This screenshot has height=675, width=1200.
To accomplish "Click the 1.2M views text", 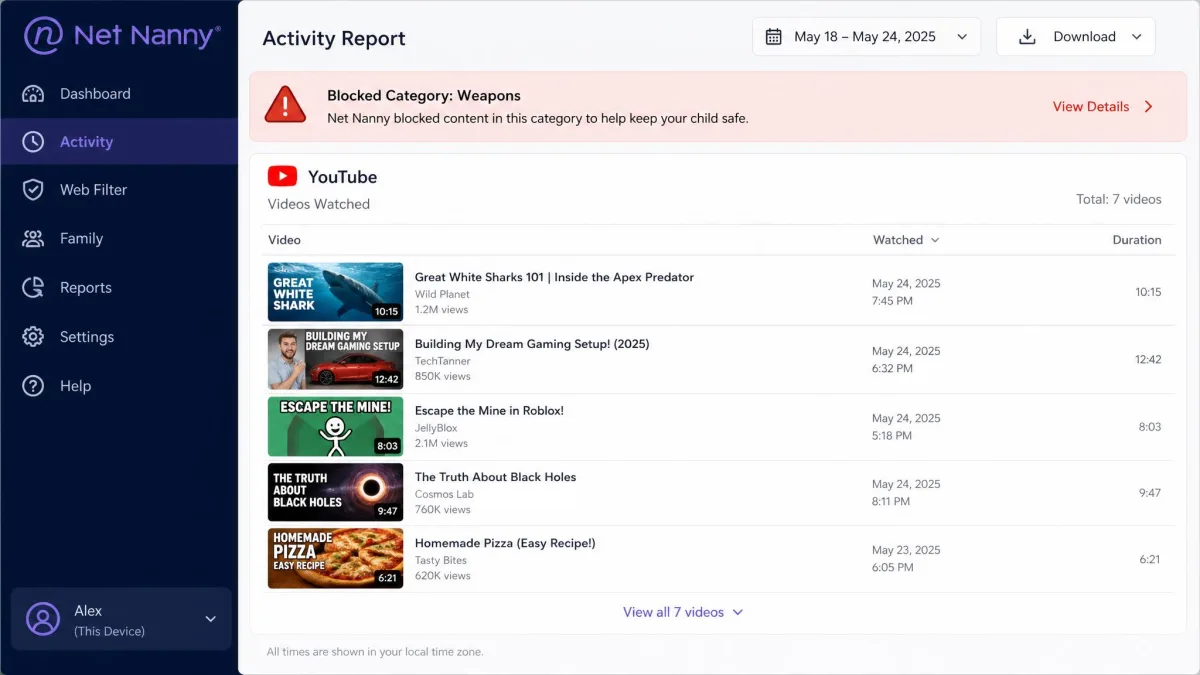I will pos(442,310).
